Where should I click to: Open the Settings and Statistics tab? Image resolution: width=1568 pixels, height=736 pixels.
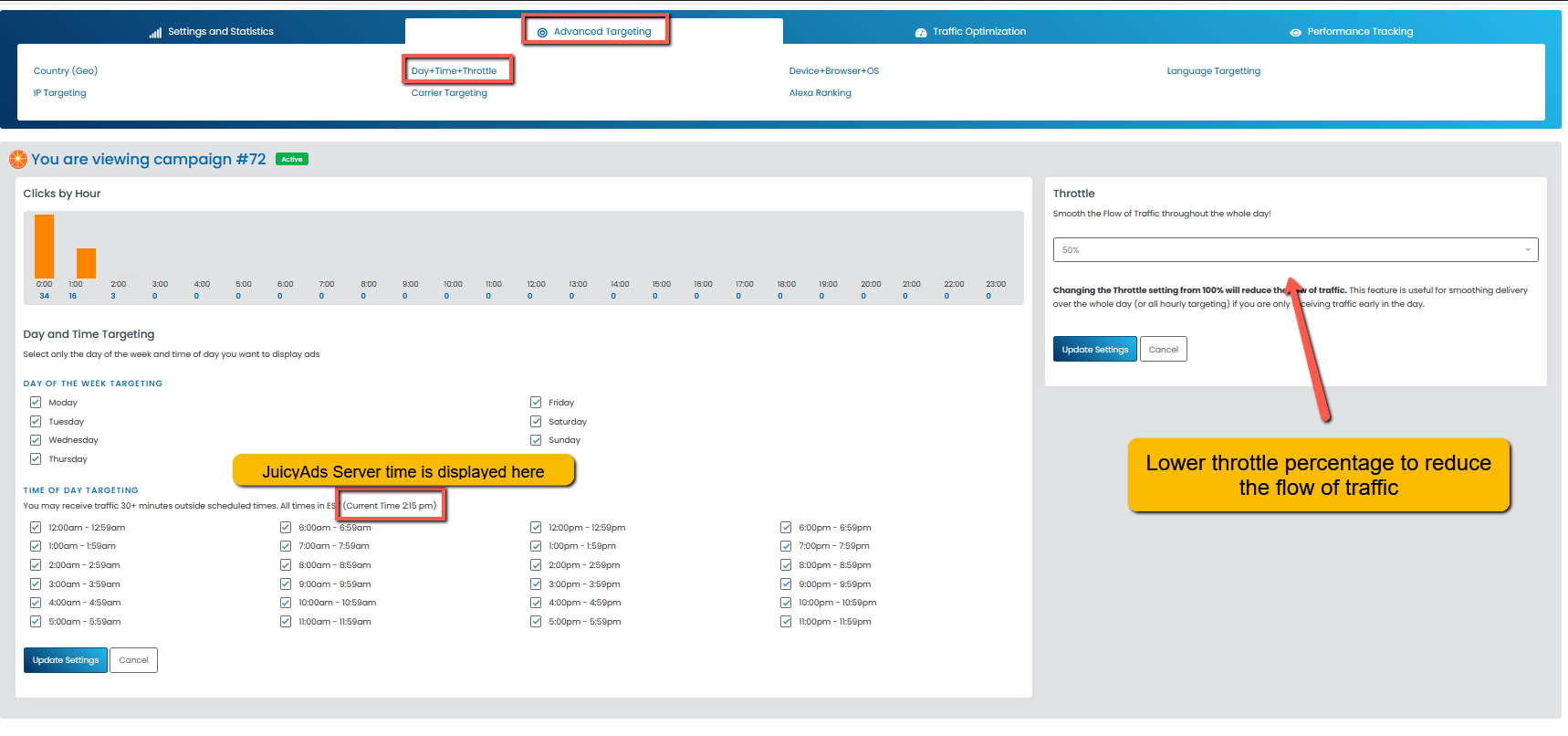pos(212,32)
